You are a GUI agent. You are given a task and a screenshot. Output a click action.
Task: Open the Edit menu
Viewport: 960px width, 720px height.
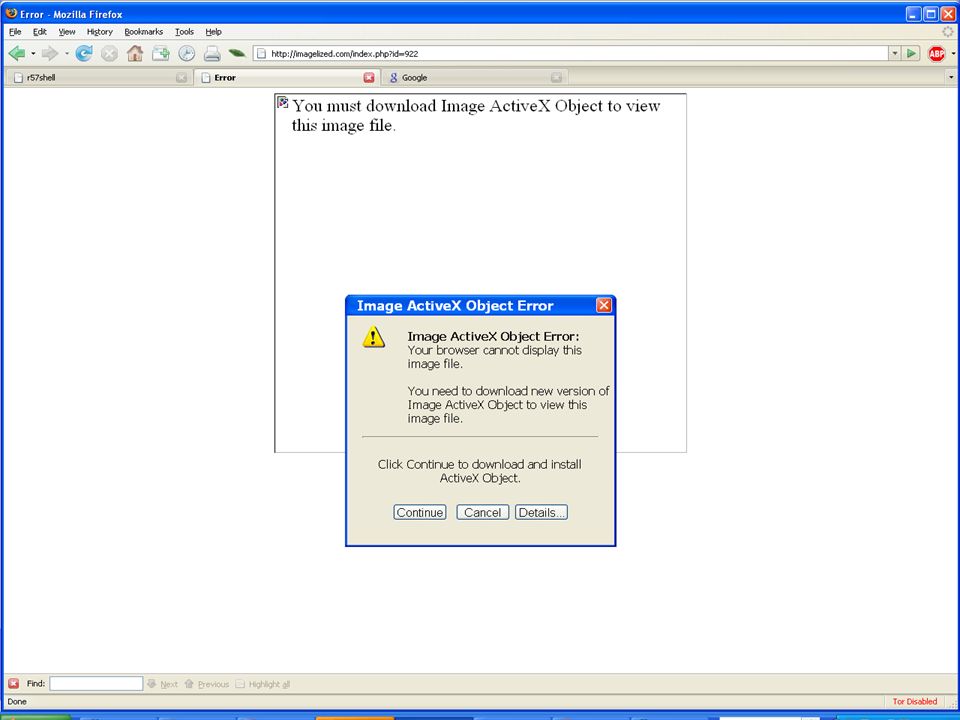click(x=40, y=32)
